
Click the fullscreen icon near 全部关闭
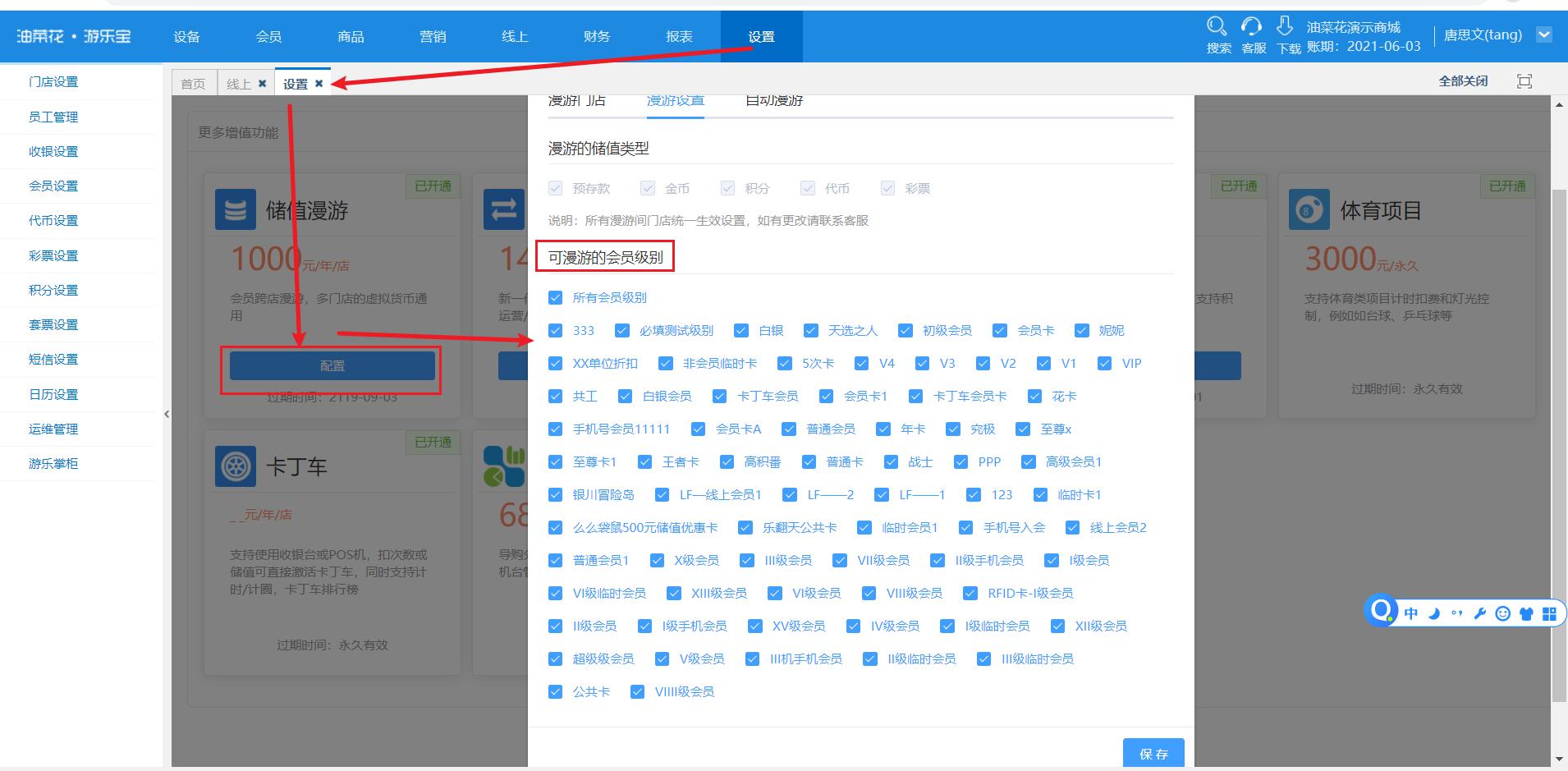coord(1524,80)
